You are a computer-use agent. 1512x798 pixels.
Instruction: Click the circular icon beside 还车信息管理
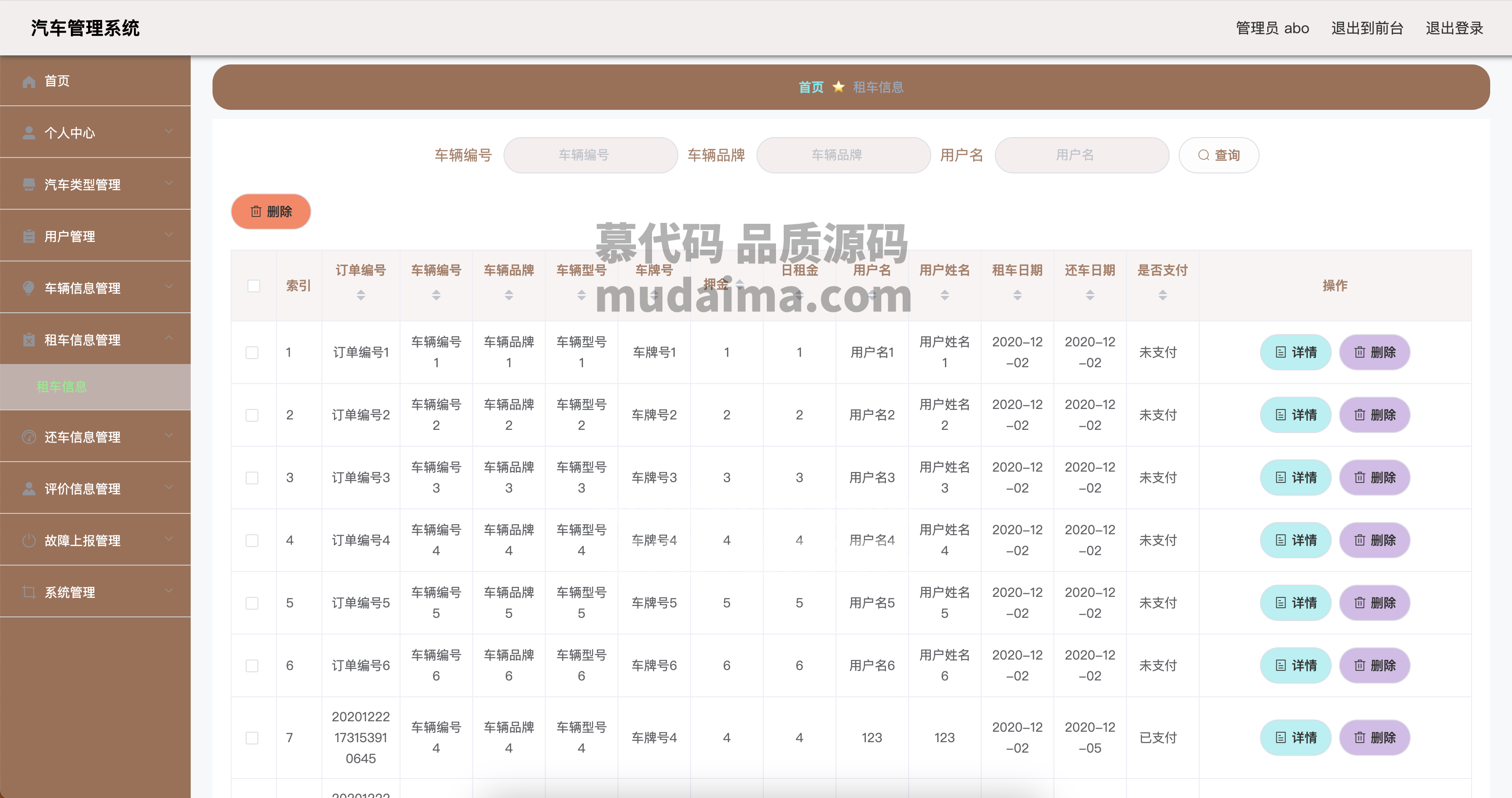[29, 437]
